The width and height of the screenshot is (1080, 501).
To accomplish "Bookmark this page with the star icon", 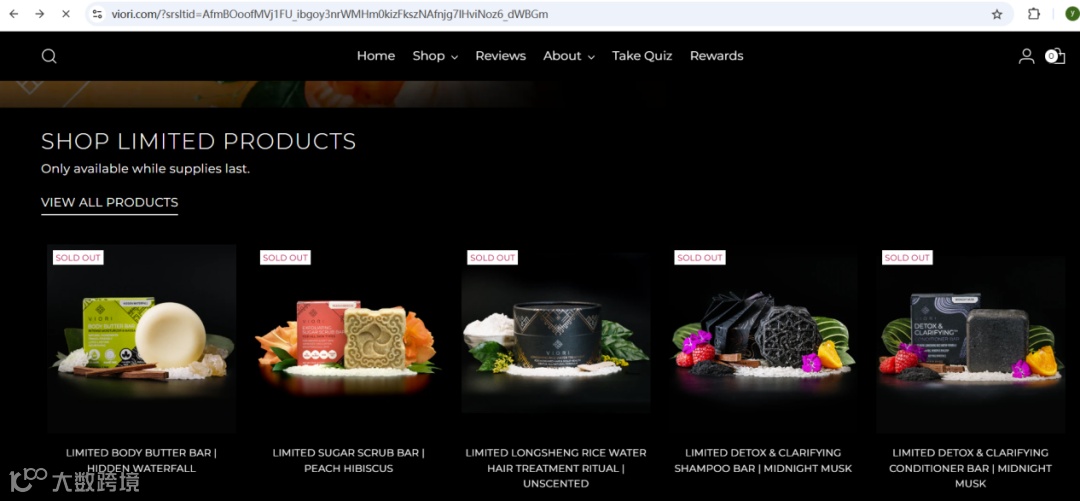I will tap(997, 14).
